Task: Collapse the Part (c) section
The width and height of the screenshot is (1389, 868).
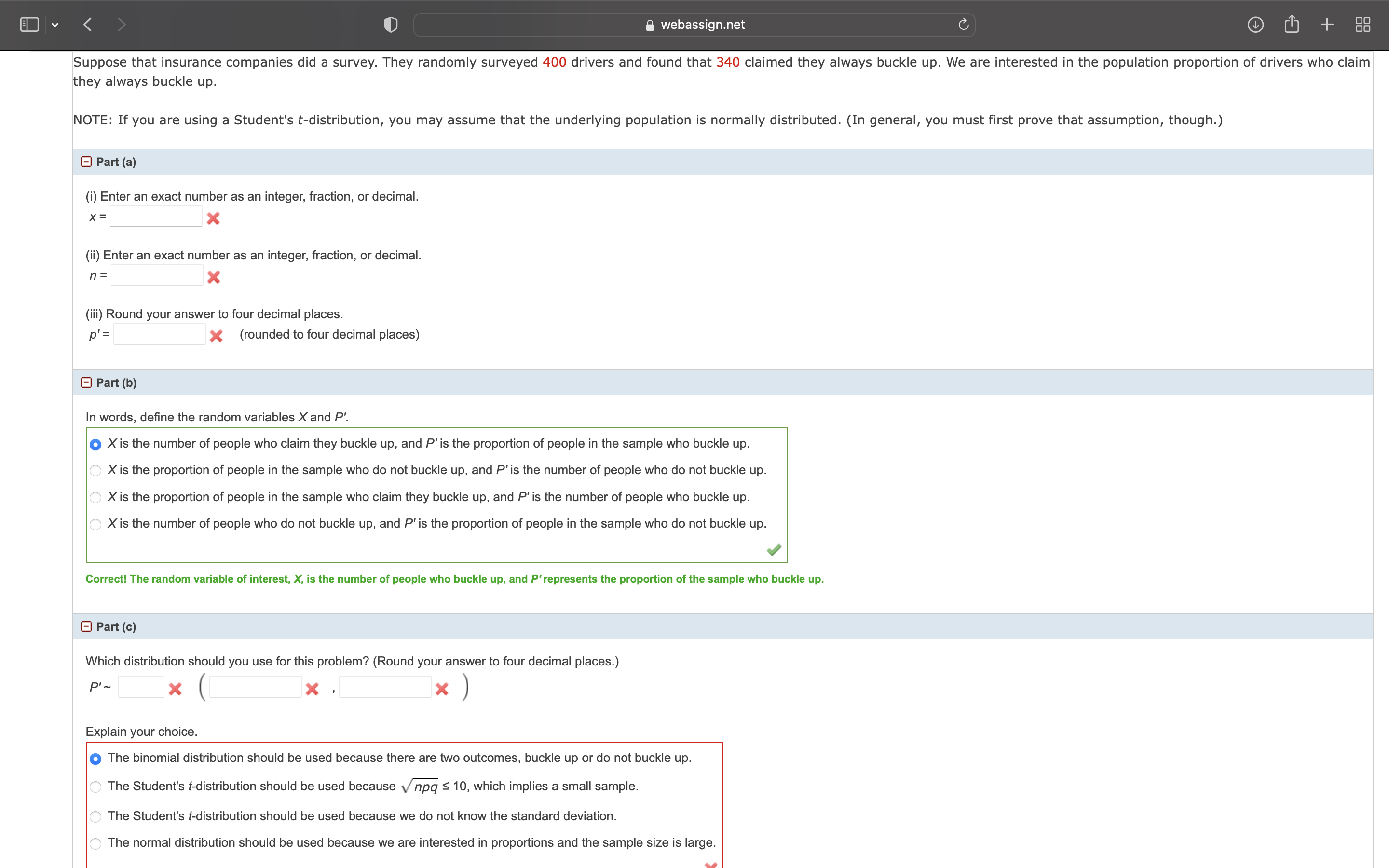Action: click(86, 626)
